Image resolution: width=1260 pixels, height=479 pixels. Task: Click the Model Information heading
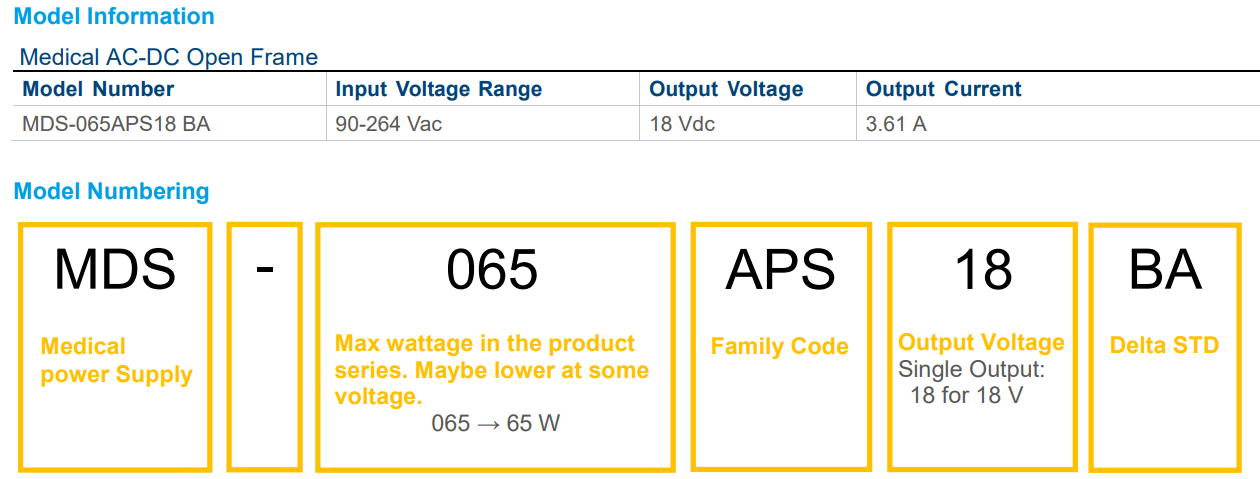point(114,17)
